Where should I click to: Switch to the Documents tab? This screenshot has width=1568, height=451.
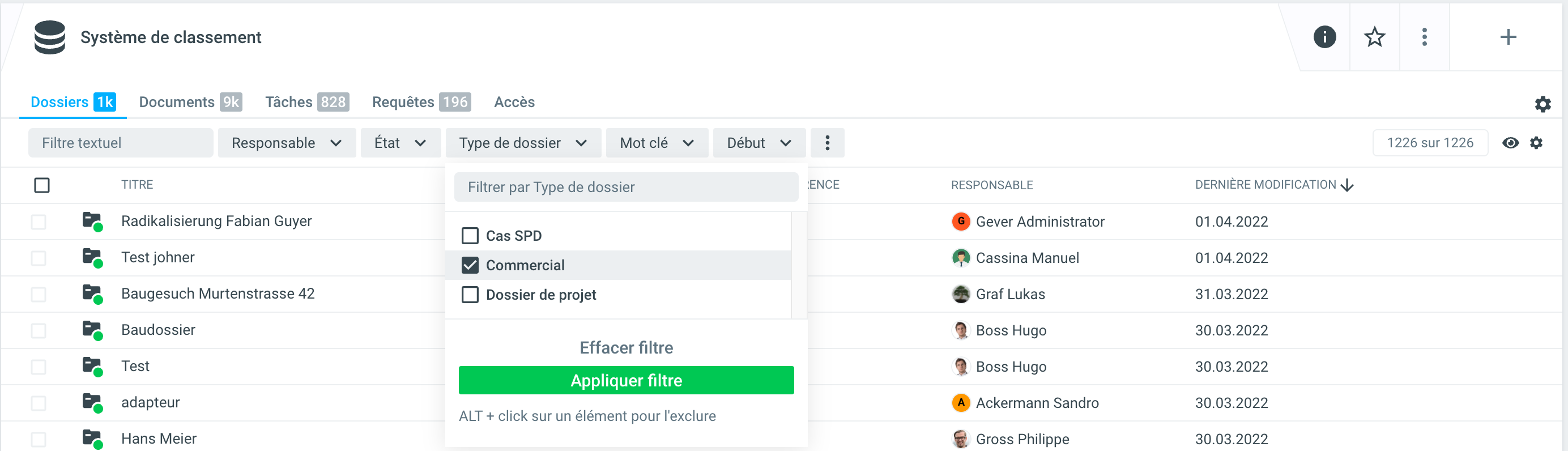190,102
